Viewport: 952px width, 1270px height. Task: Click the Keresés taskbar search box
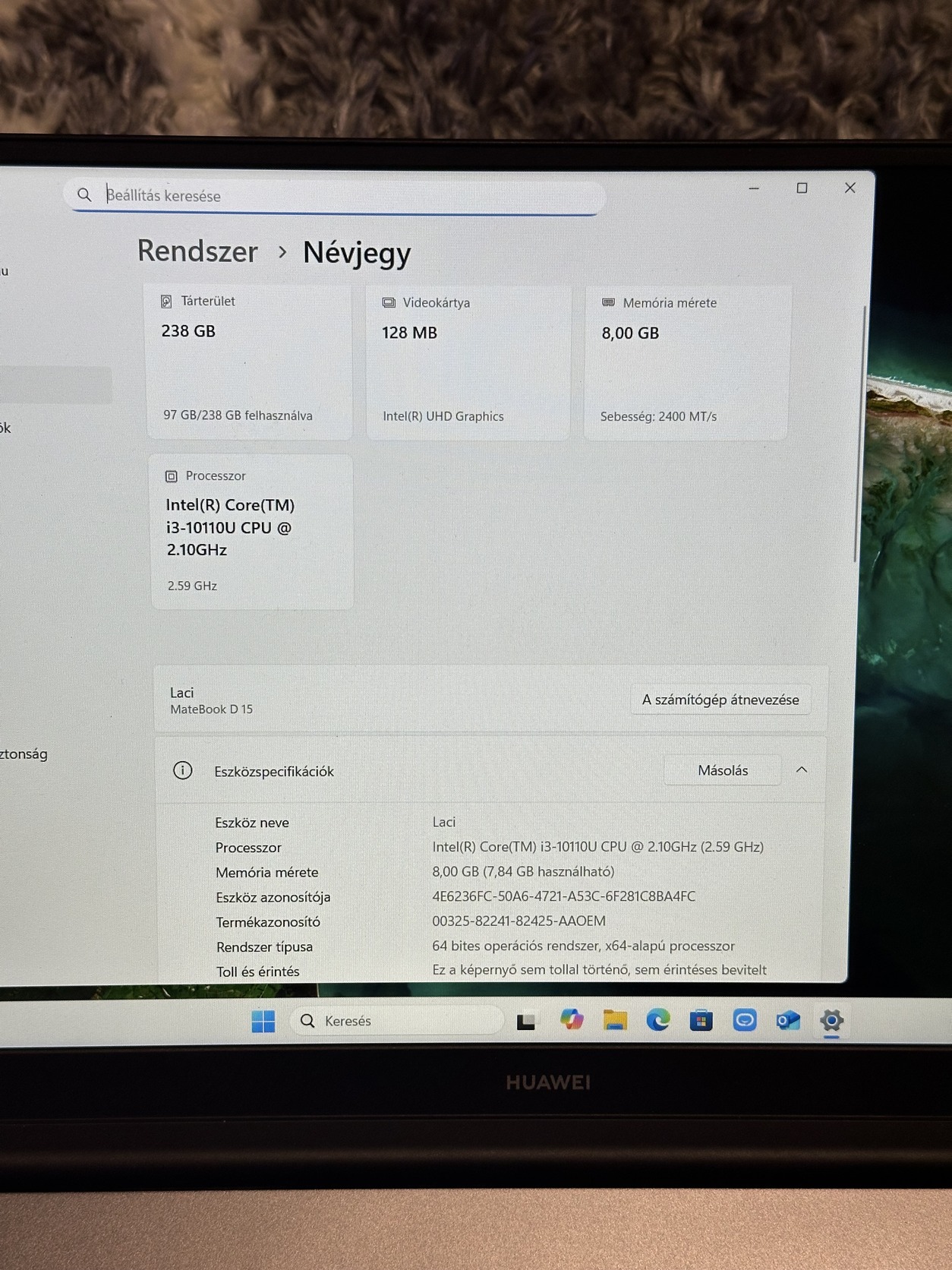[396, 1020]
